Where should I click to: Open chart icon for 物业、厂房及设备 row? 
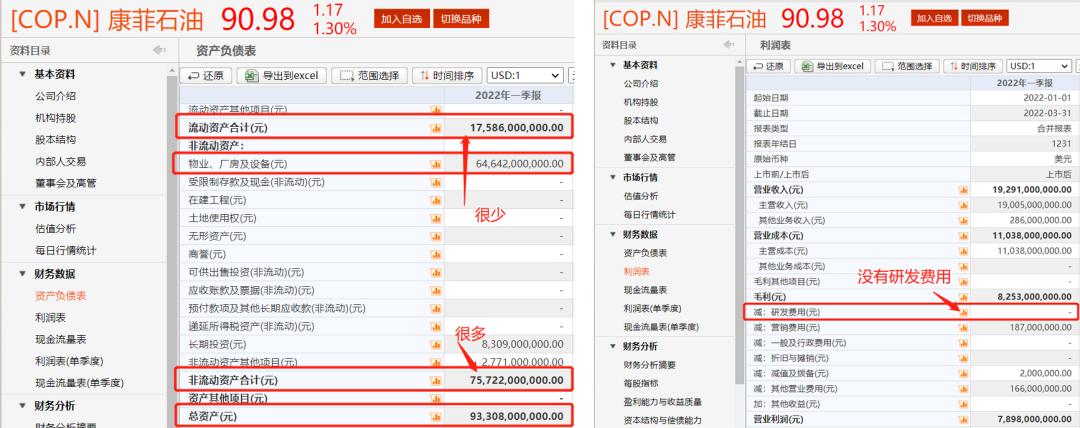[x=435, y=164]
